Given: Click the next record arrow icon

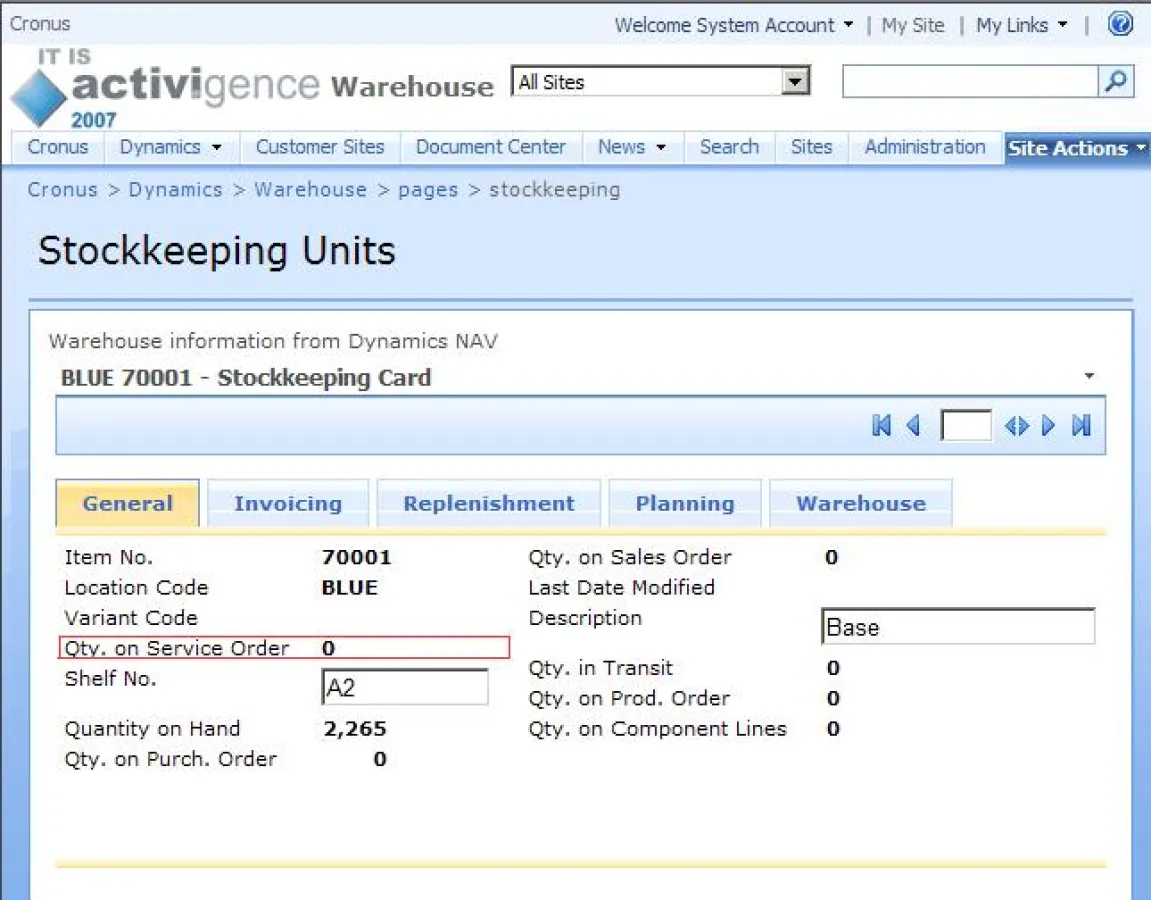Looking at the screenshot, I should pyautogui.click(x=1048, y=426).
